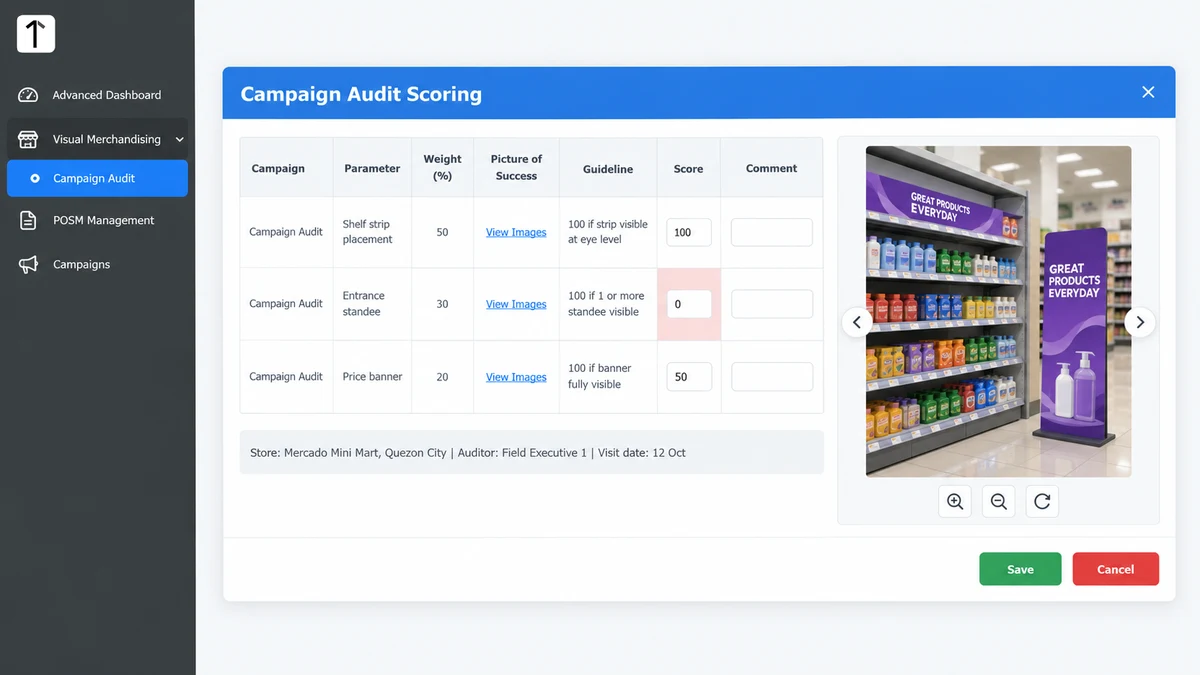Click the Score column header
This screenshot has height=675, width=1200.
(688, 169)
